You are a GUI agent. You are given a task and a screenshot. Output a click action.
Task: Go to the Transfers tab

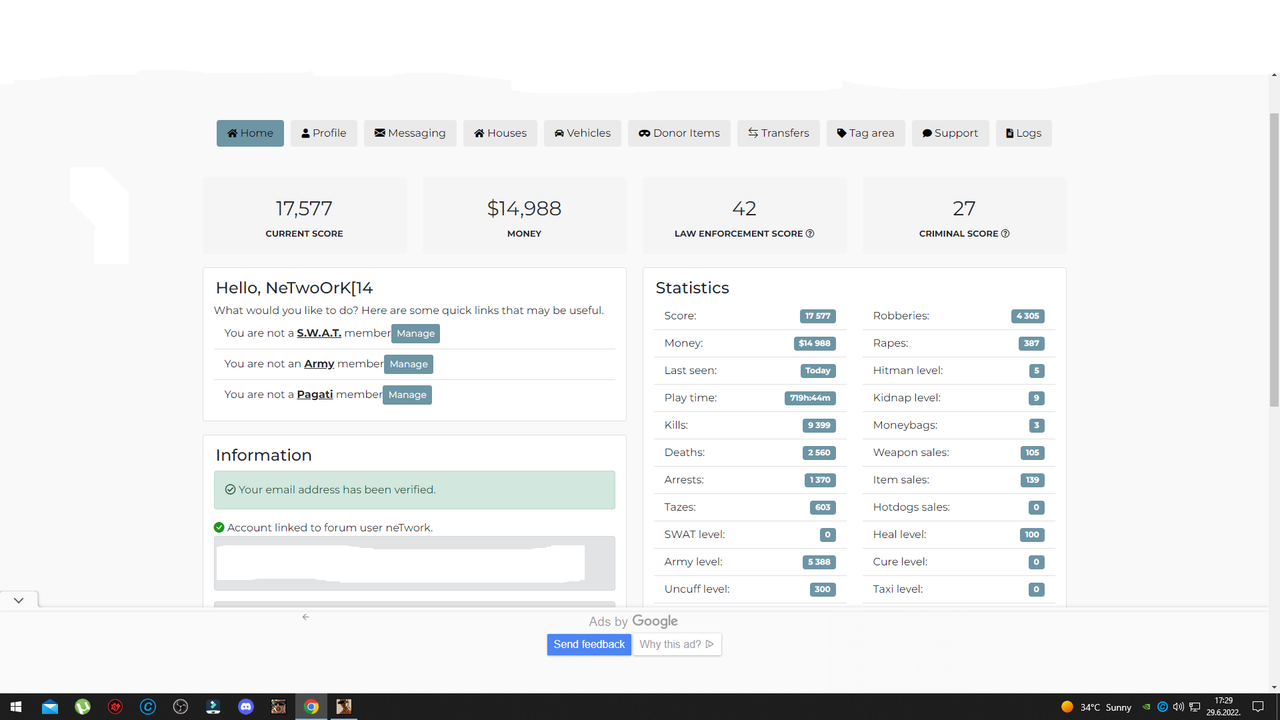tap(779, 133)
